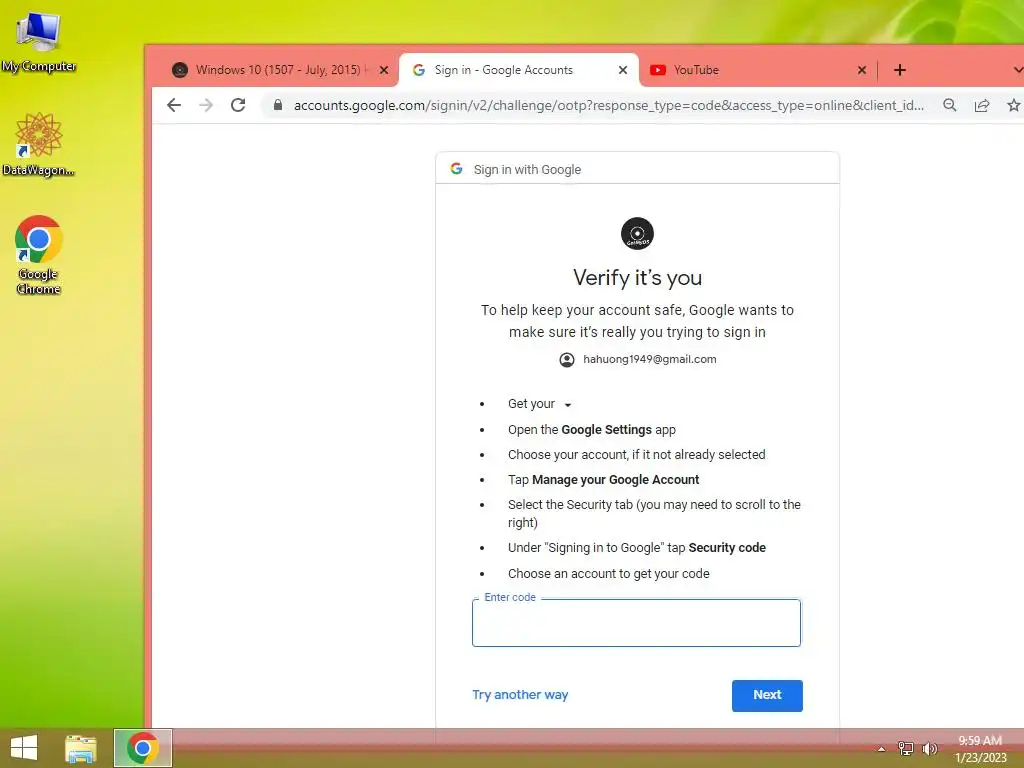Open the DataWagon desktop shortcut
Screen dimensions: 1024x768
point(38,144)
